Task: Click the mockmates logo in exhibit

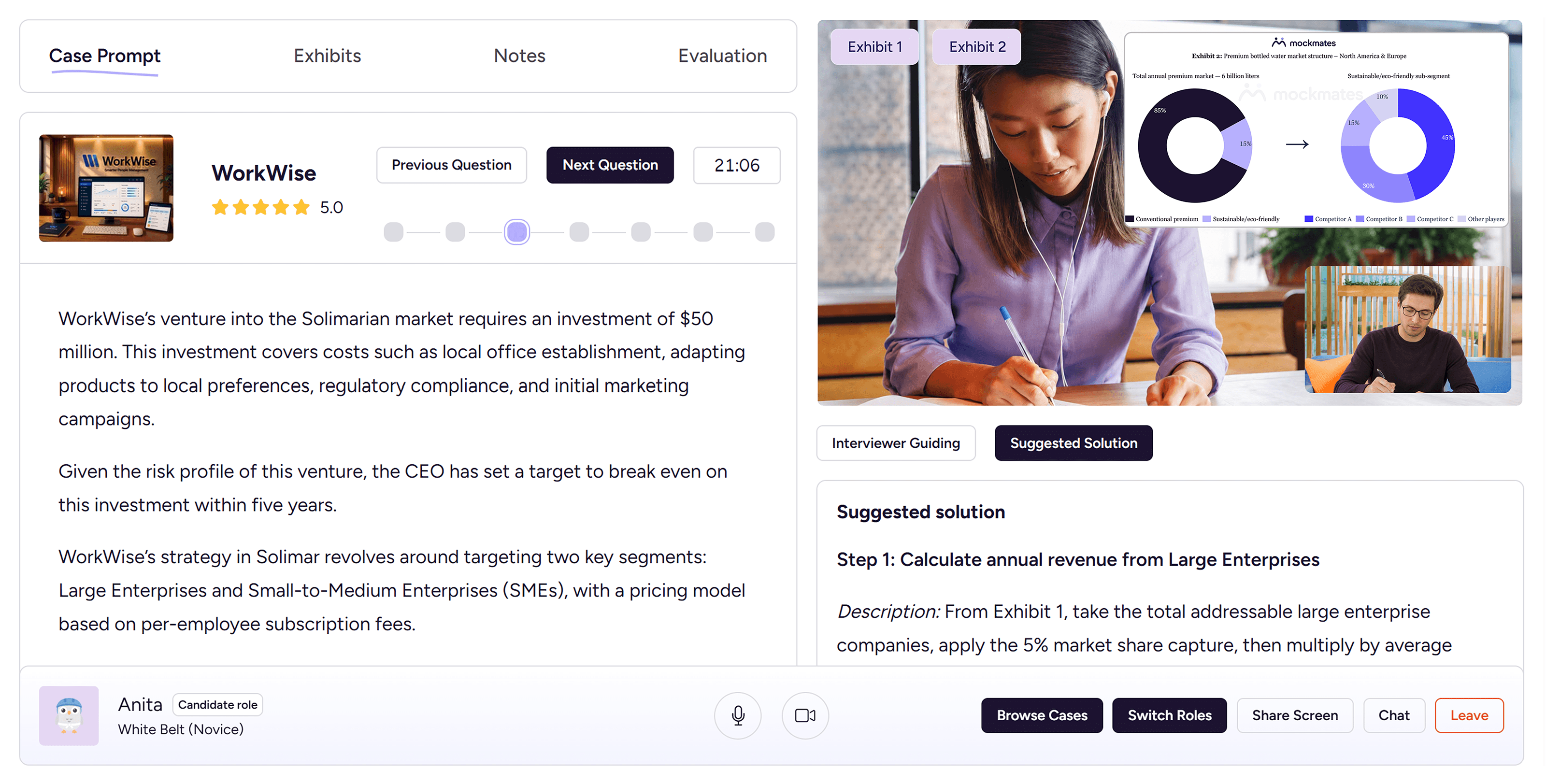Action: (x=1303, y=43)
